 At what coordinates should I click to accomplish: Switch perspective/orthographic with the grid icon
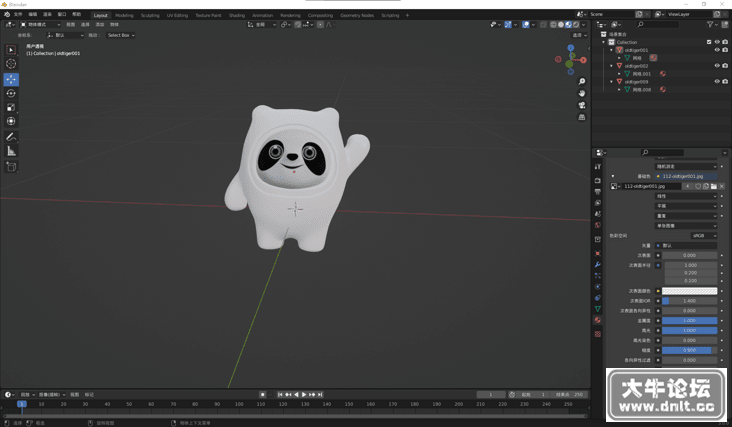582,117
